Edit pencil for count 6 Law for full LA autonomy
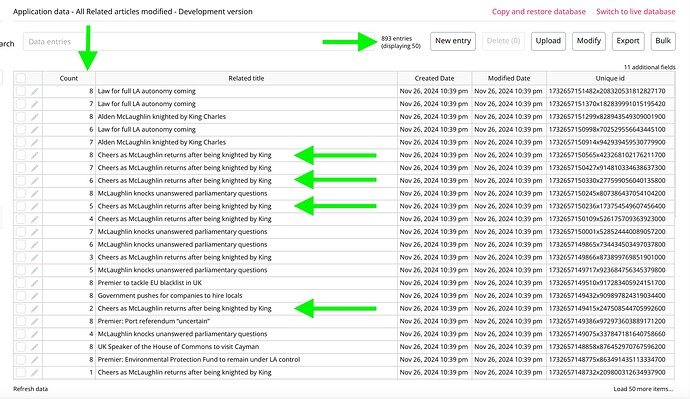690x399 pixels. pyautogui.click(x=34, y=129)
